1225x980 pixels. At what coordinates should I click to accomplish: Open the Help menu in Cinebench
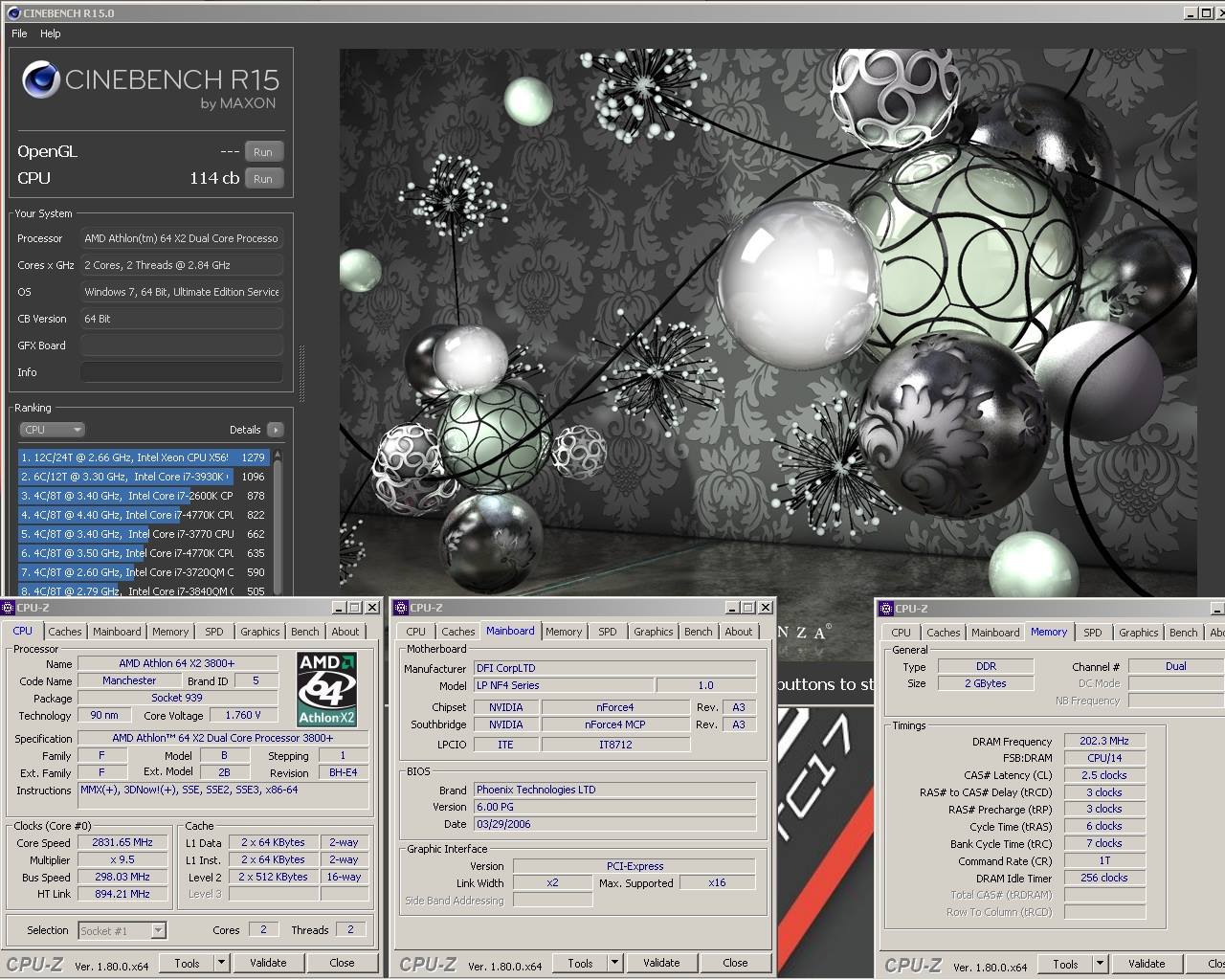click(50, 33)
